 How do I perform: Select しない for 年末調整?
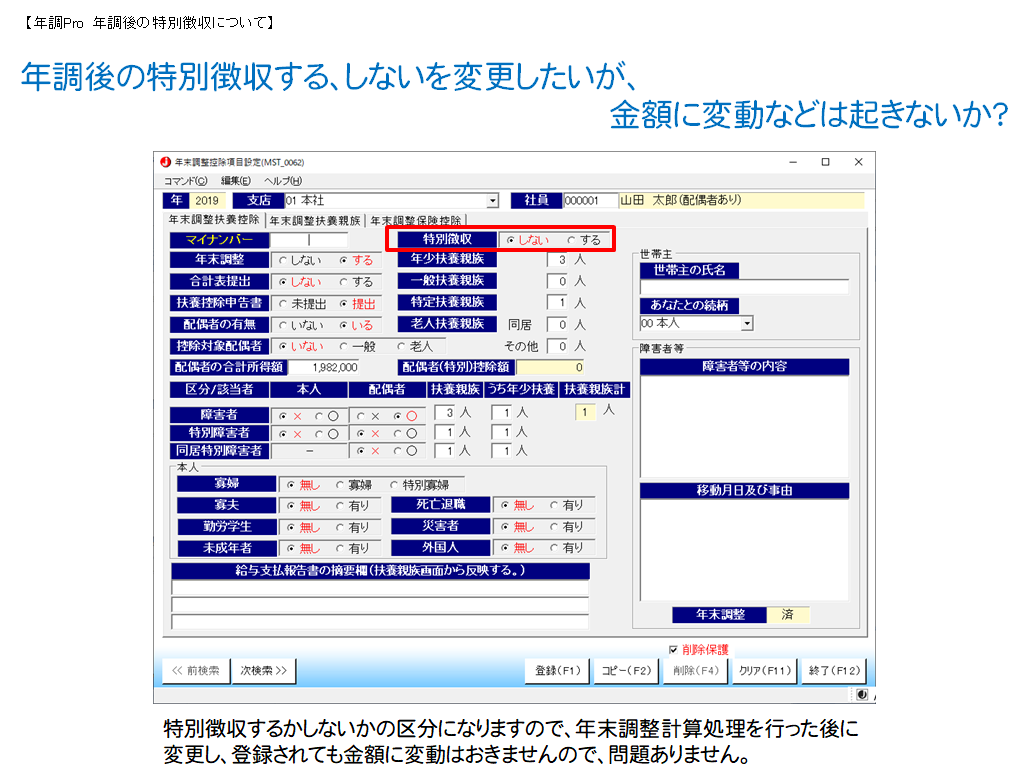283,261
